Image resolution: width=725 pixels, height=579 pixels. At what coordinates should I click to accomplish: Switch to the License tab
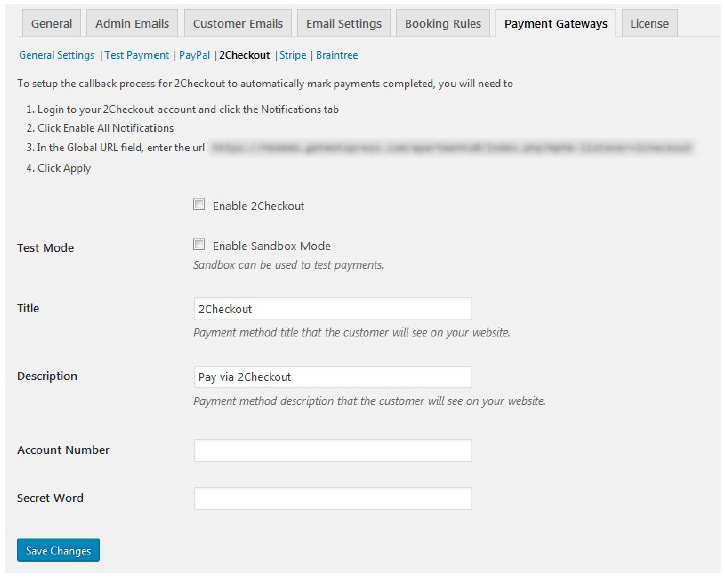click(x=649, y=24)
